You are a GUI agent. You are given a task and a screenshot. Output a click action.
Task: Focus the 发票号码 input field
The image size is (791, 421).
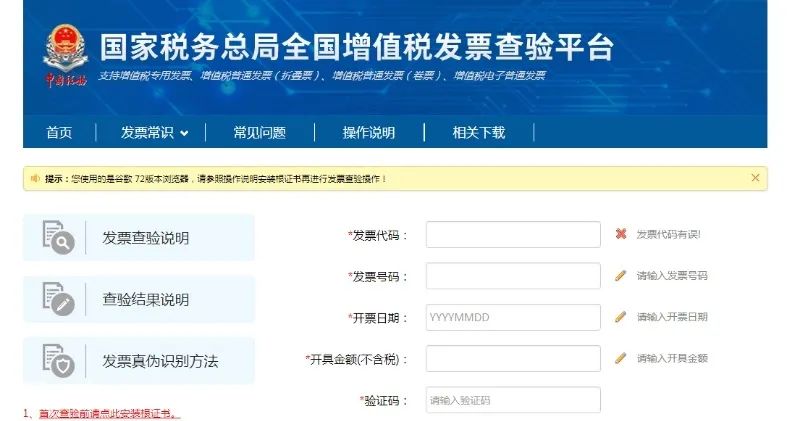click(513, 276)
